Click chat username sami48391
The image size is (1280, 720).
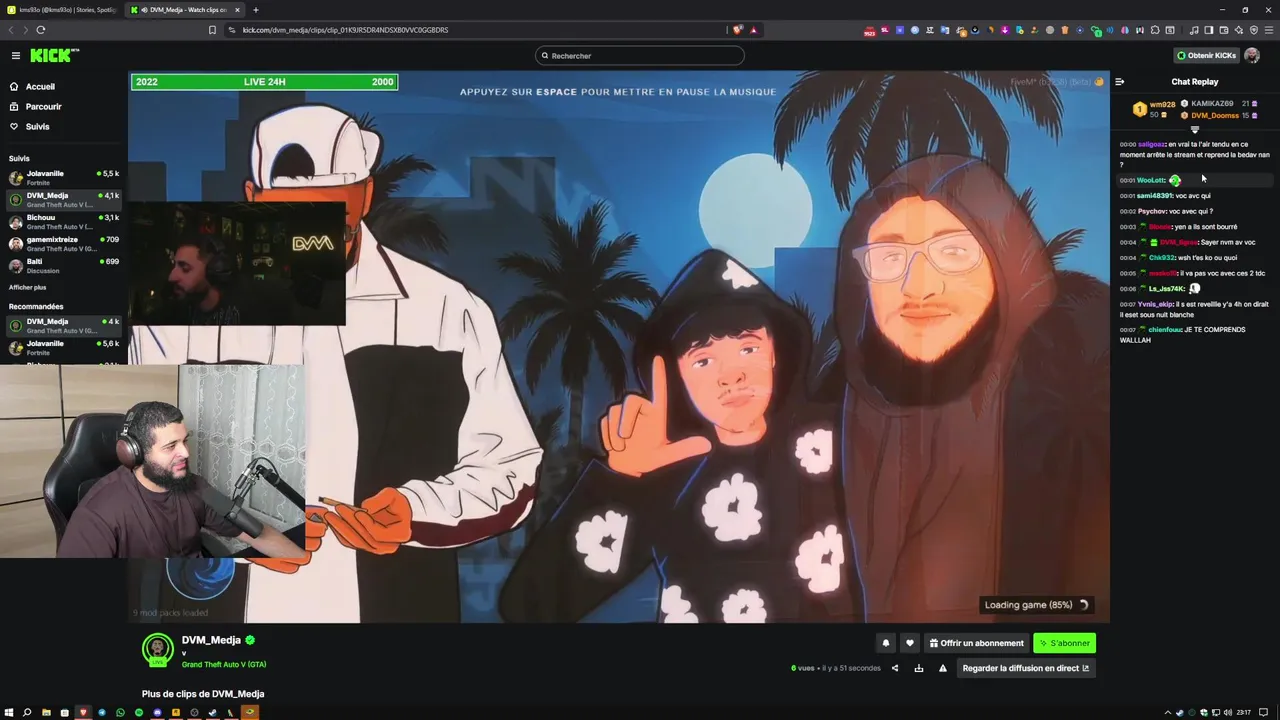[x=1154, y=196]
